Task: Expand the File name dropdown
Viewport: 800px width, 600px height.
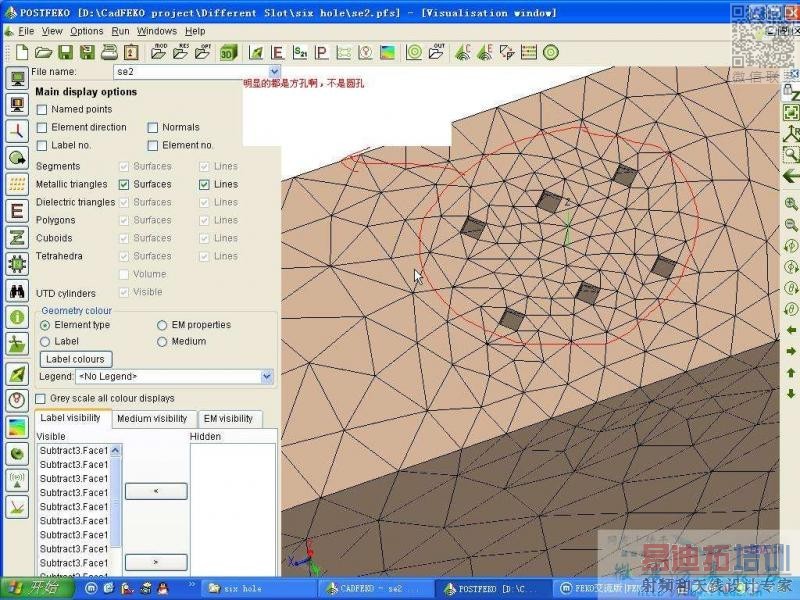Action: [x=274, y=71]
